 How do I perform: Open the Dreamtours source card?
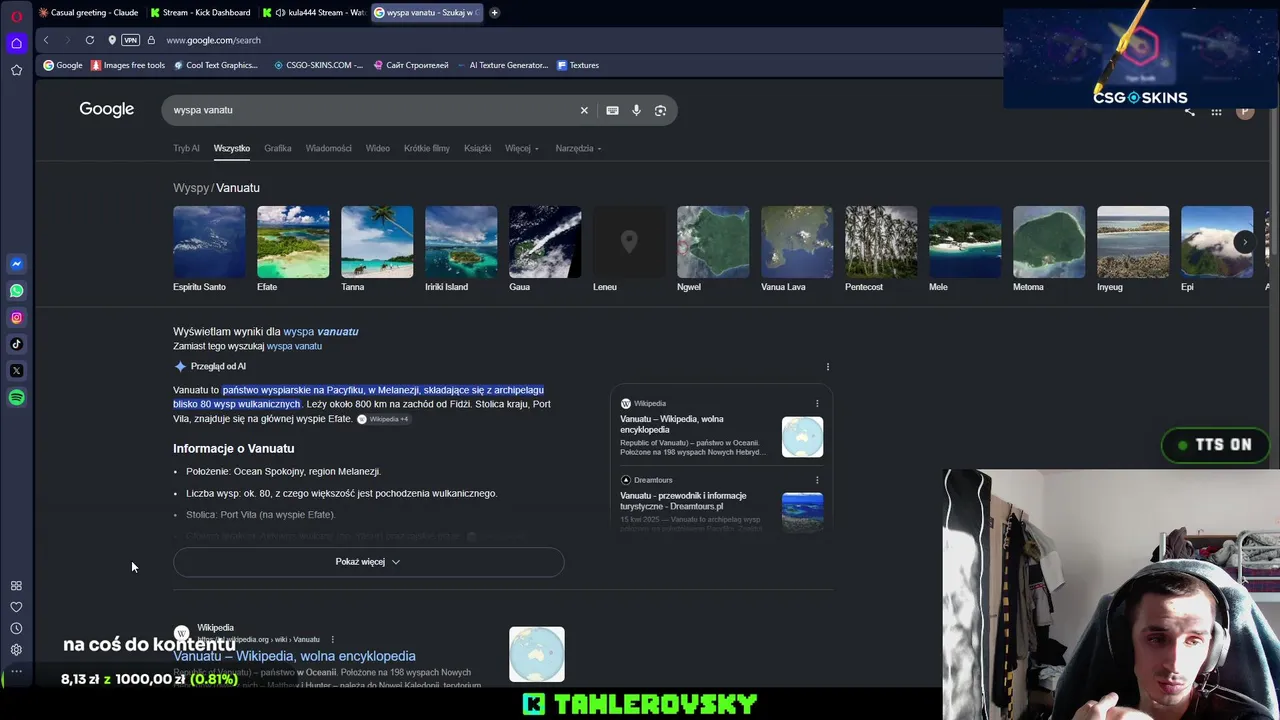click(721, 502)
